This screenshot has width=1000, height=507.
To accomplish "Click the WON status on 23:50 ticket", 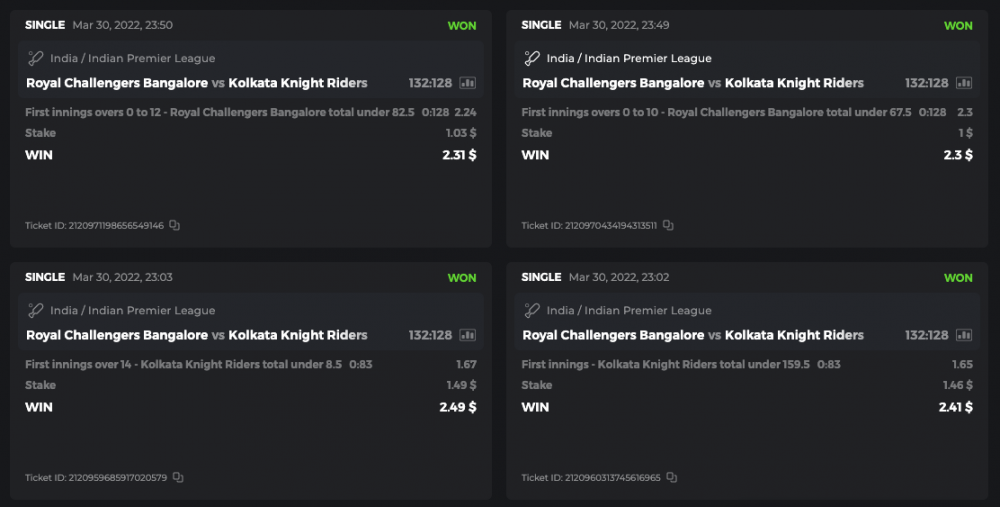I will [462, 26].
